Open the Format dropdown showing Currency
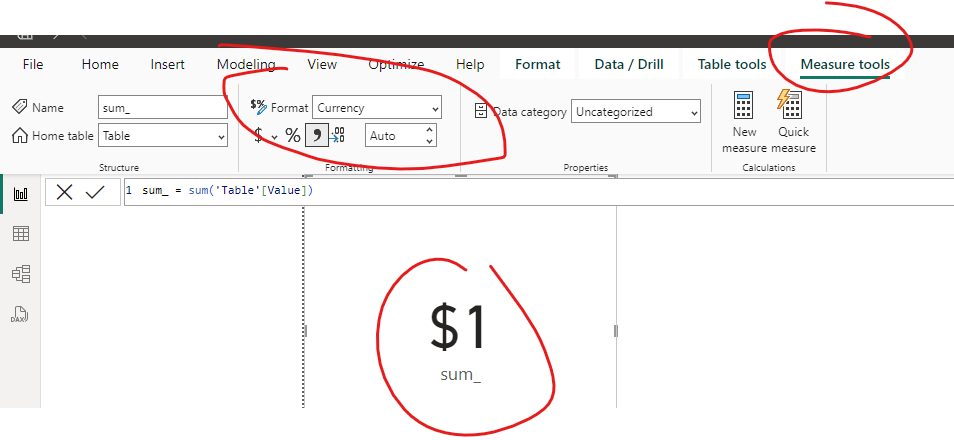Screen dimensions: 954x440 377,108
